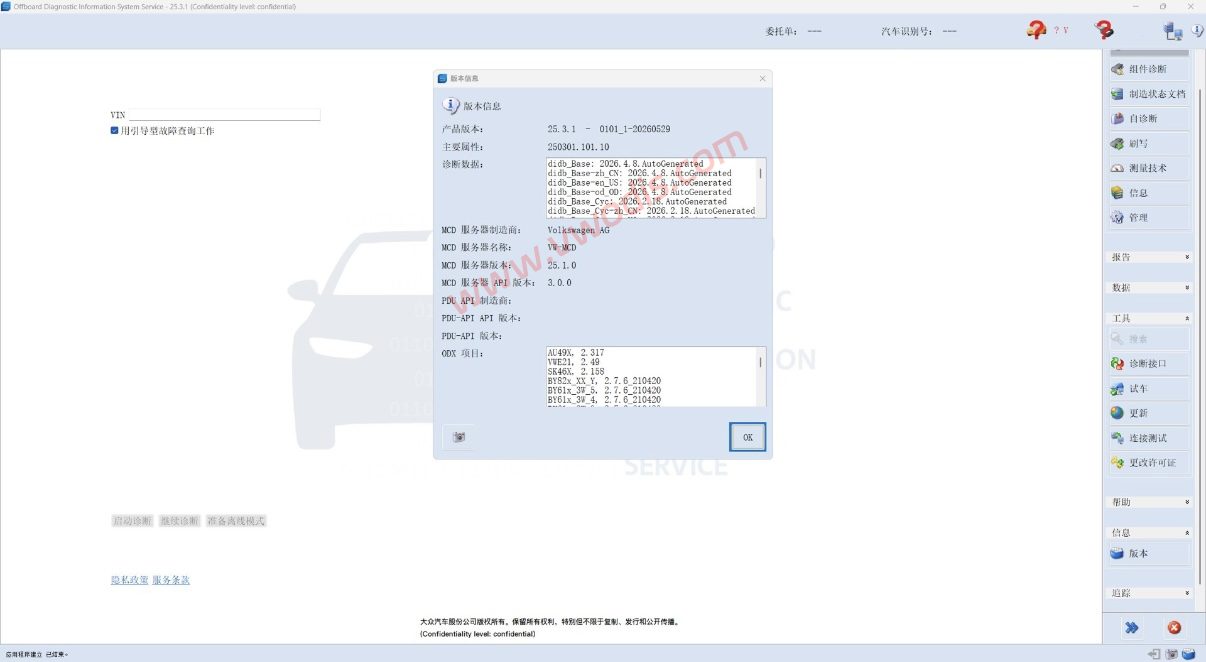Click the Volkswagen AG manufacturer value

coord(578,230)
